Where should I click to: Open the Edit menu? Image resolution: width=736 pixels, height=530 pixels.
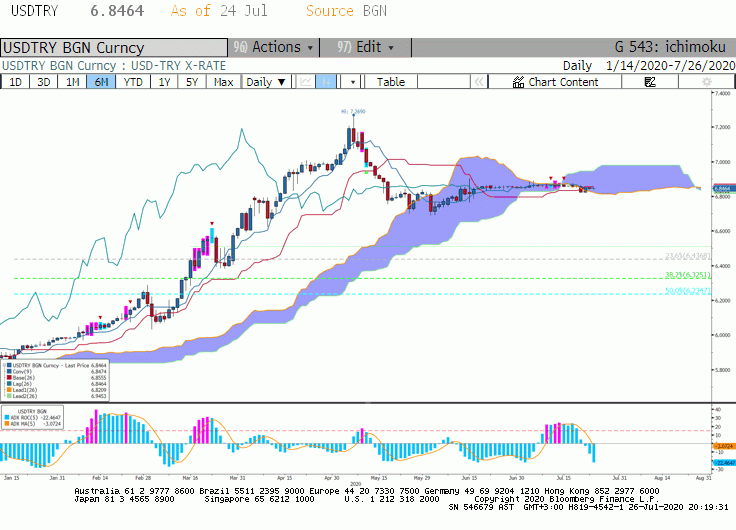(x=366, y=47)
